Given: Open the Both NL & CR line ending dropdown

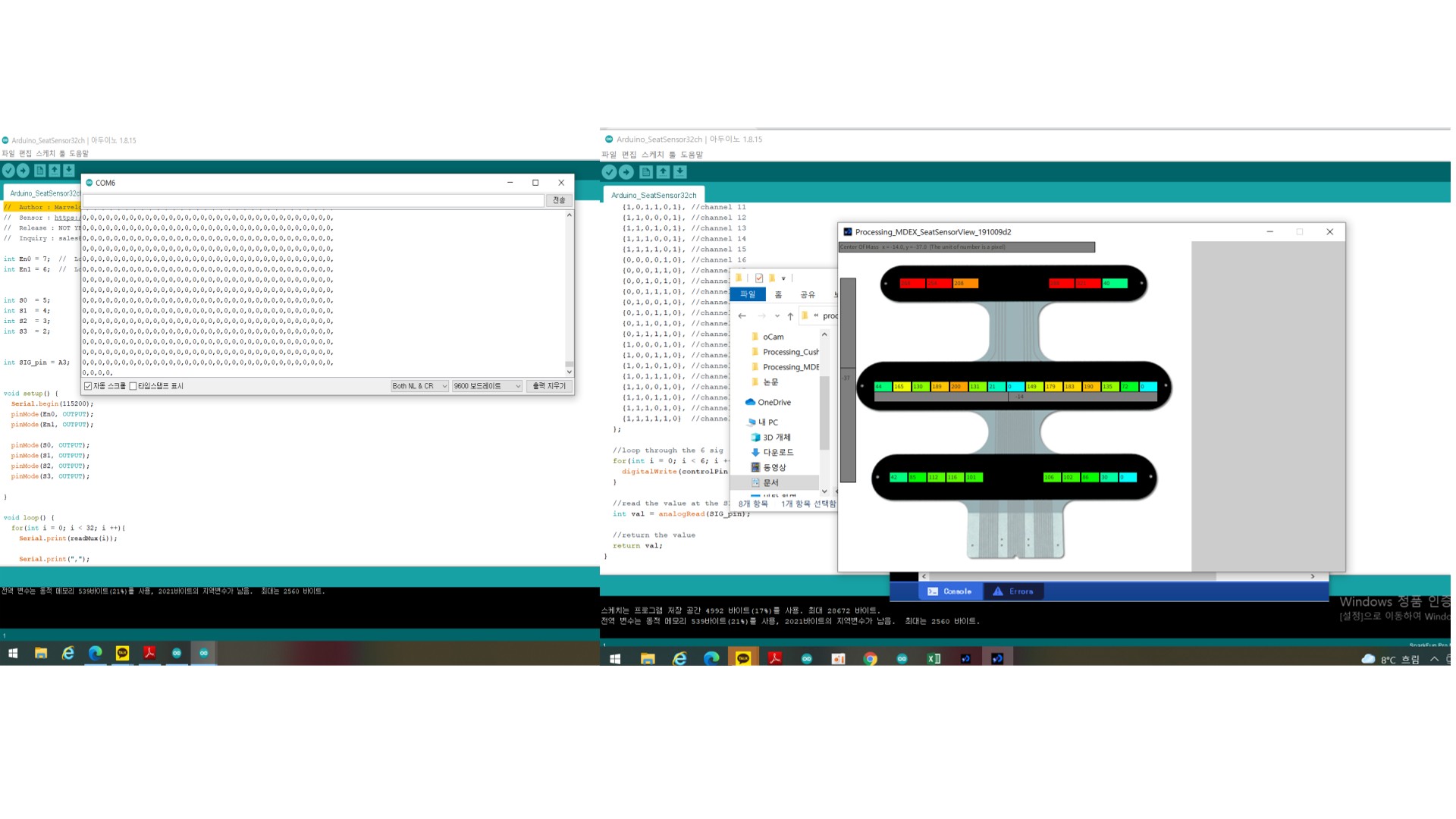Looking at the screenshot, I should (x=419, y=386).
